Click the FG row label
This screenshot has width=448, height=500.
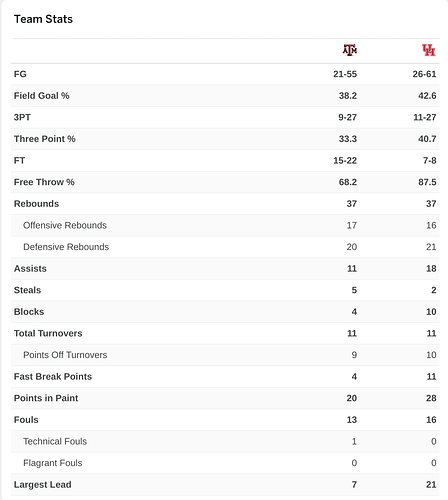coord(20,74)
